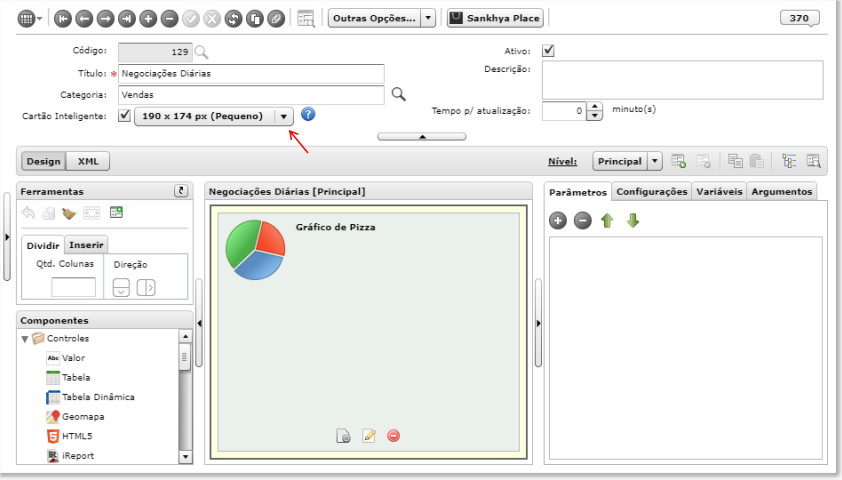Screen dimensions: 842x480
Task: Click the attachment paperclip icon
Action: tap(276, 19)
